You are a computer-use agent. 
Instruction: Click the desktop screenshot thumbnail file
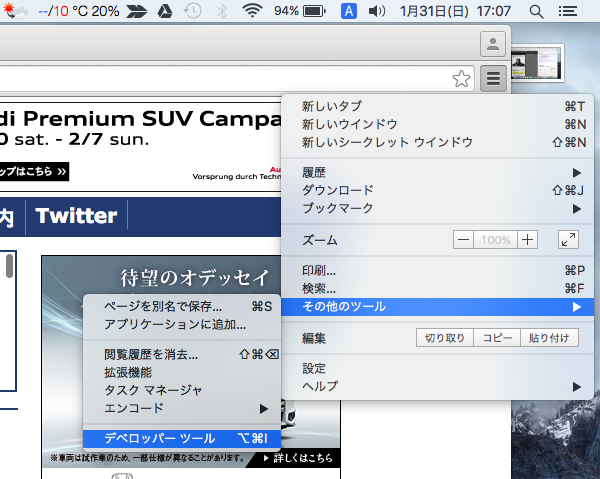538,63
